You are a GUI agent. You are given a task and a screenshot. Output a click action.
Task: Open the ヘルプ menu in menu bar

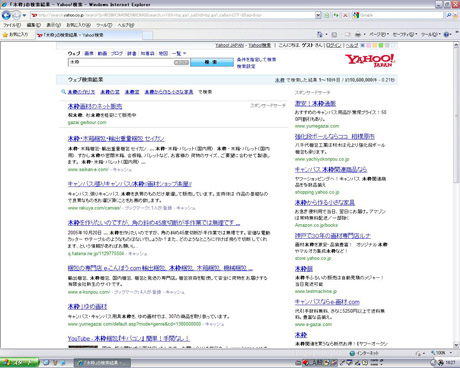[x=126, y=25]
